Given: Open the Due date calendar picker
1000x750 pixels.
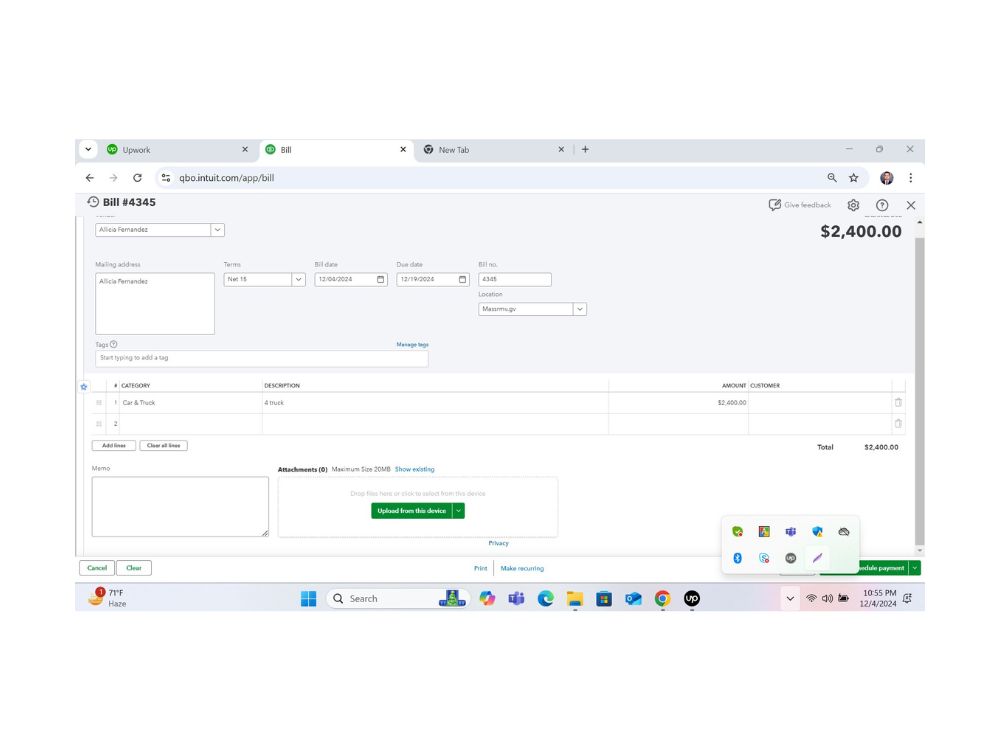Looking at the screenshot, I should 462,279.
